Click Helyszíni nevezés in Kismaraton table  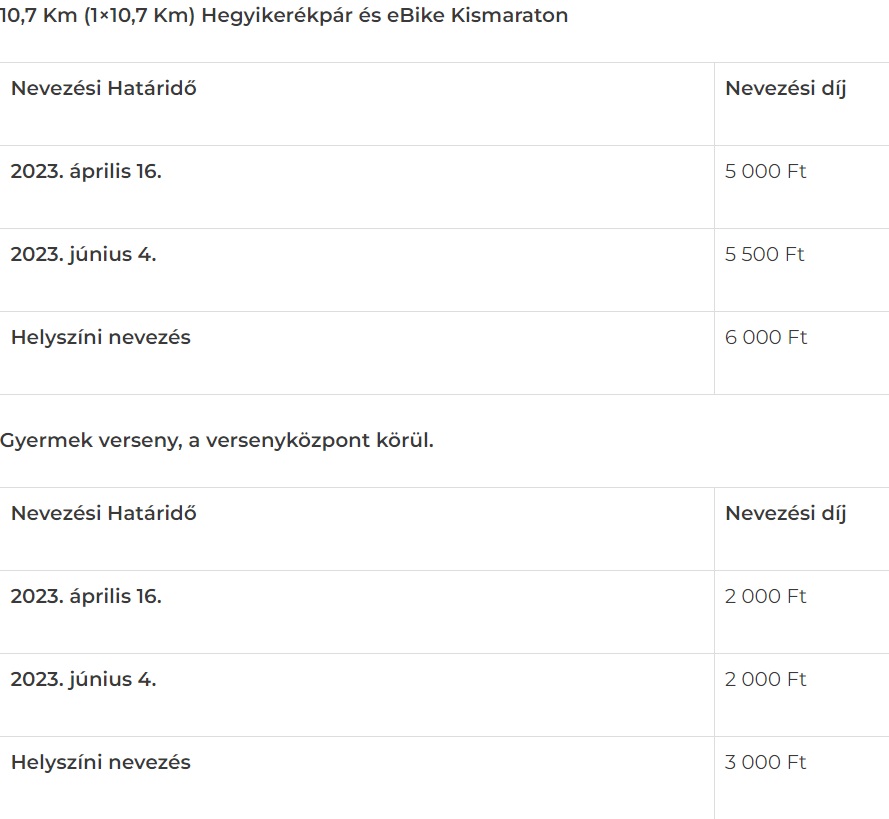tap(101, 338)
